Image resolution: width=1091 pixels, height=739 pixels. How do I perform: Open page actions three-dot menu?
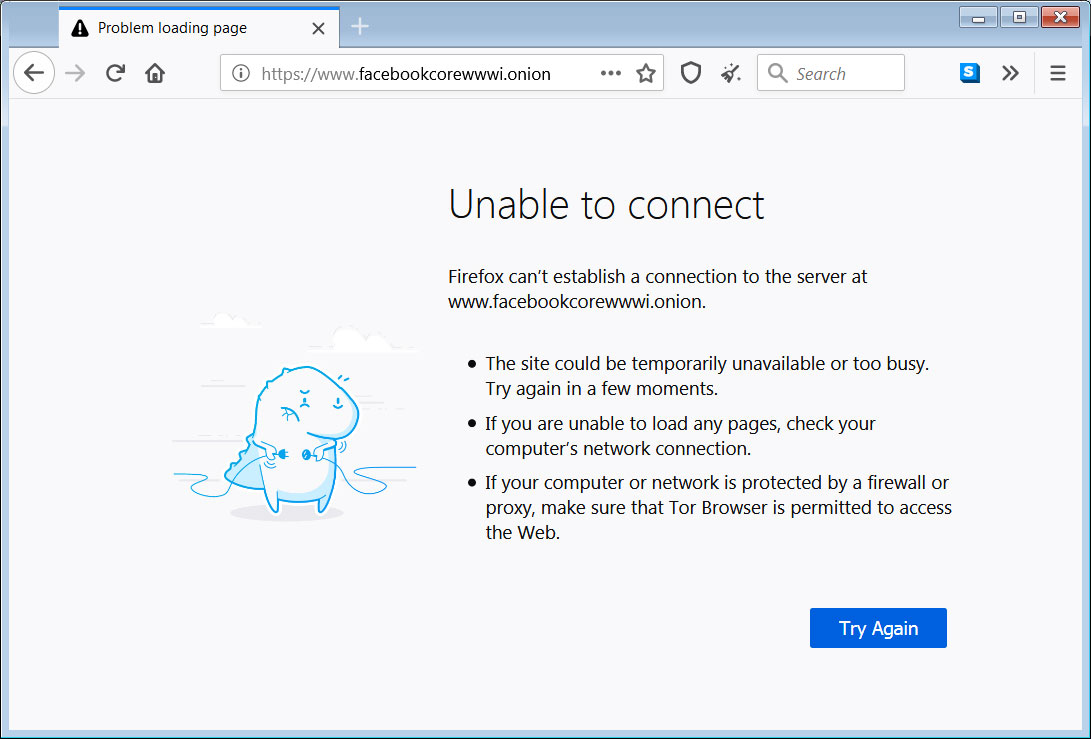coord(610,73)
